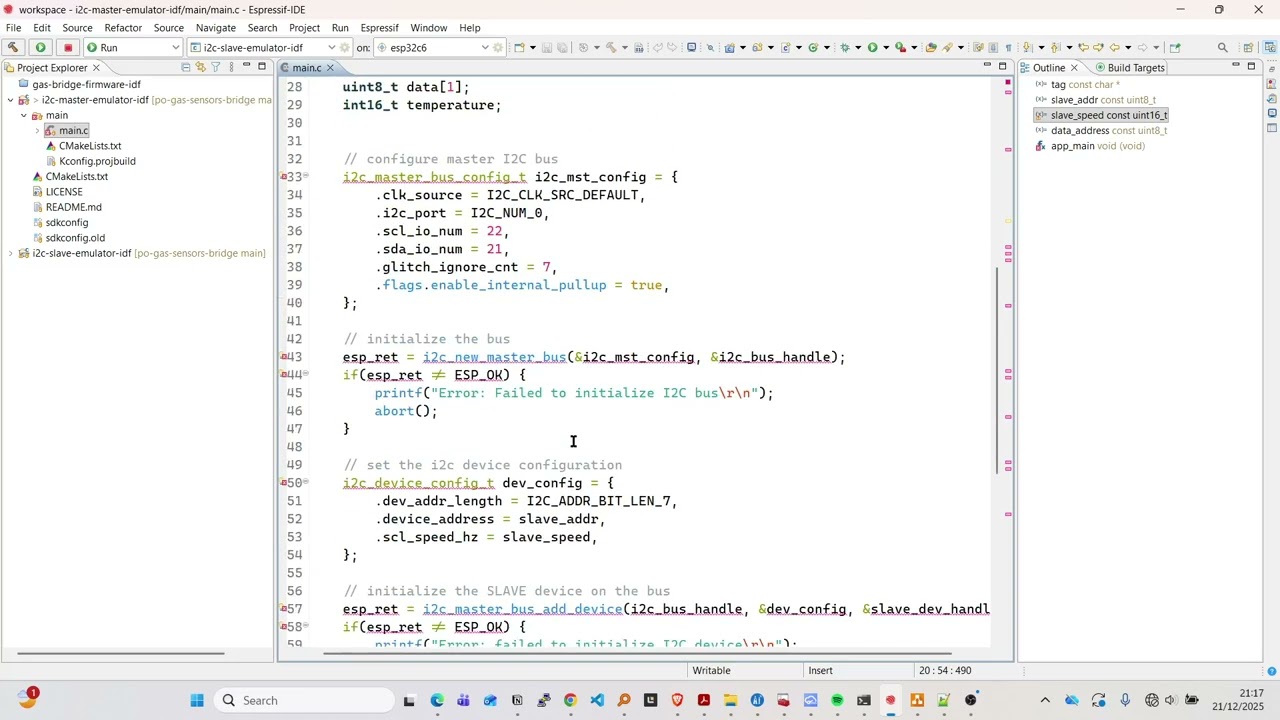Select sdkconfig.old file
1280x720 pixels.
click(x=75, y=238)
